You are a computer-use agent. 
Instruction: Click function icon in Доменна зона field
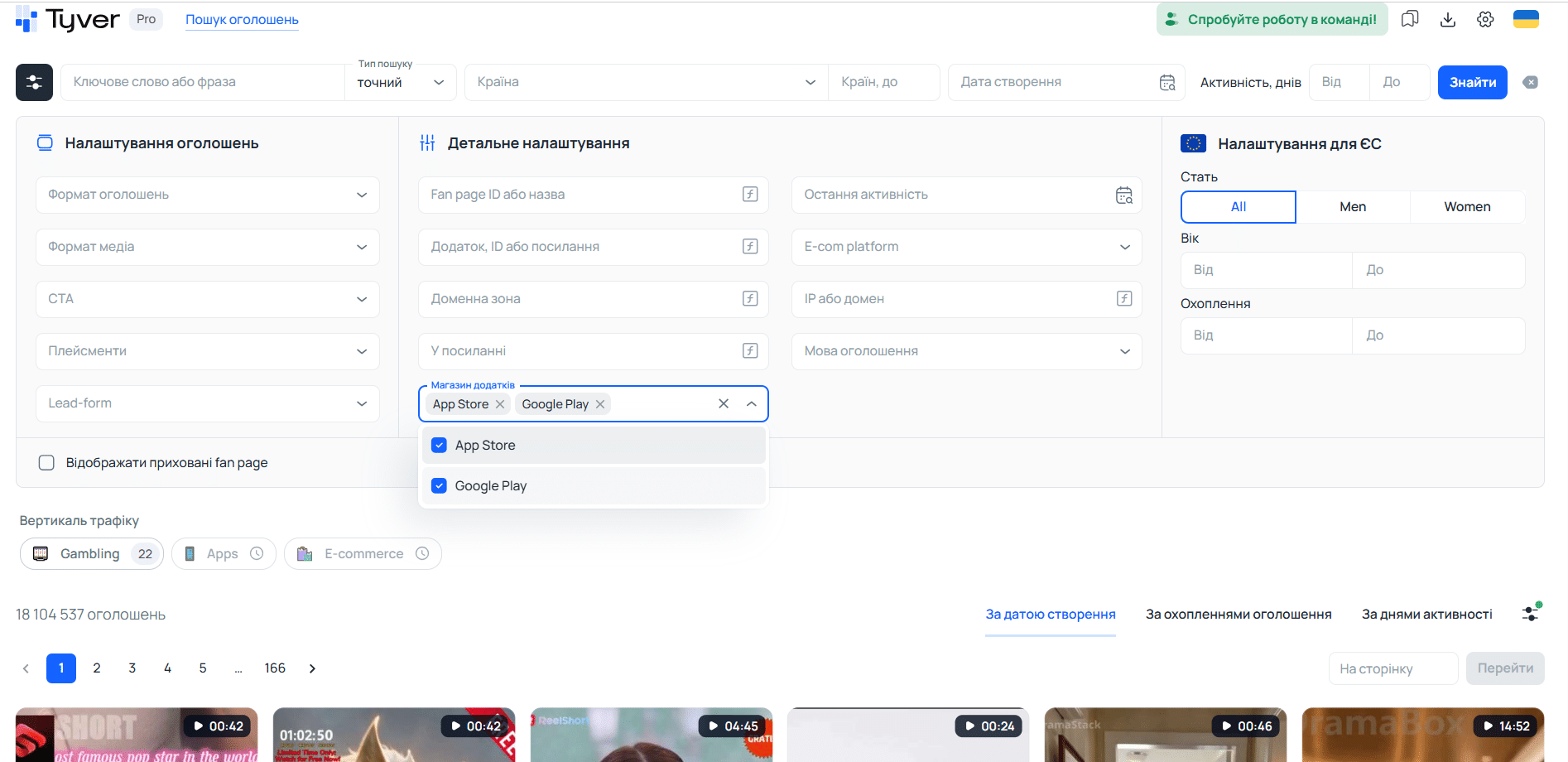750,299
